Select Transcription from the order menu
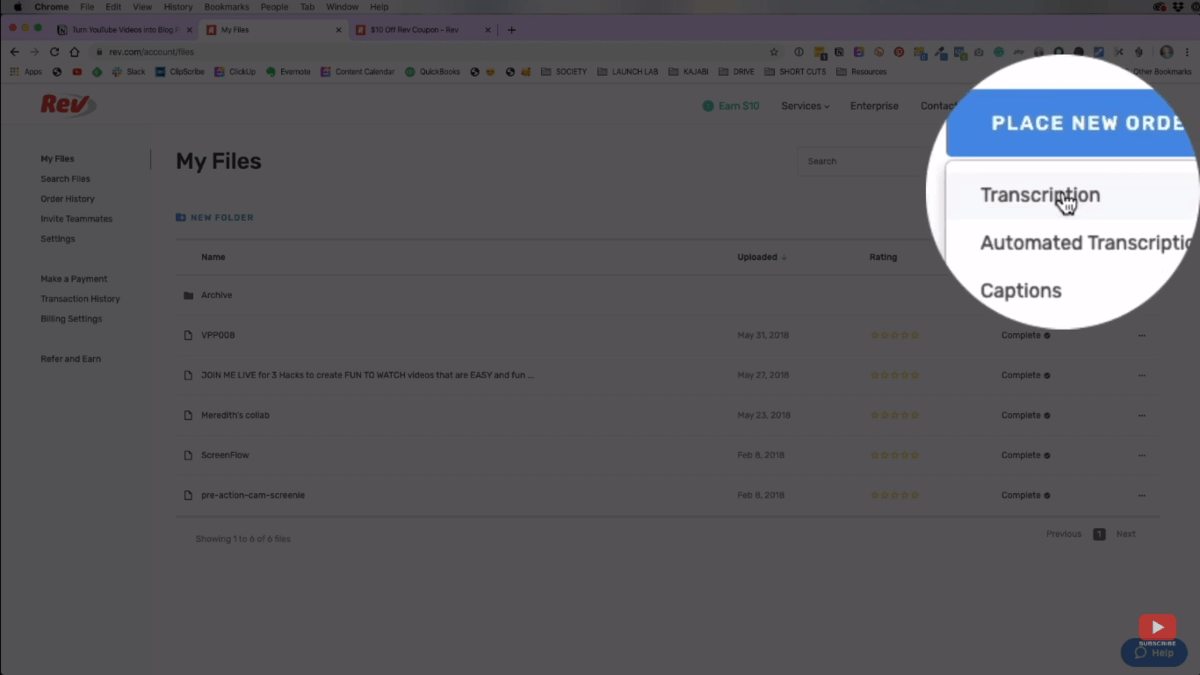 (1040, 195)
